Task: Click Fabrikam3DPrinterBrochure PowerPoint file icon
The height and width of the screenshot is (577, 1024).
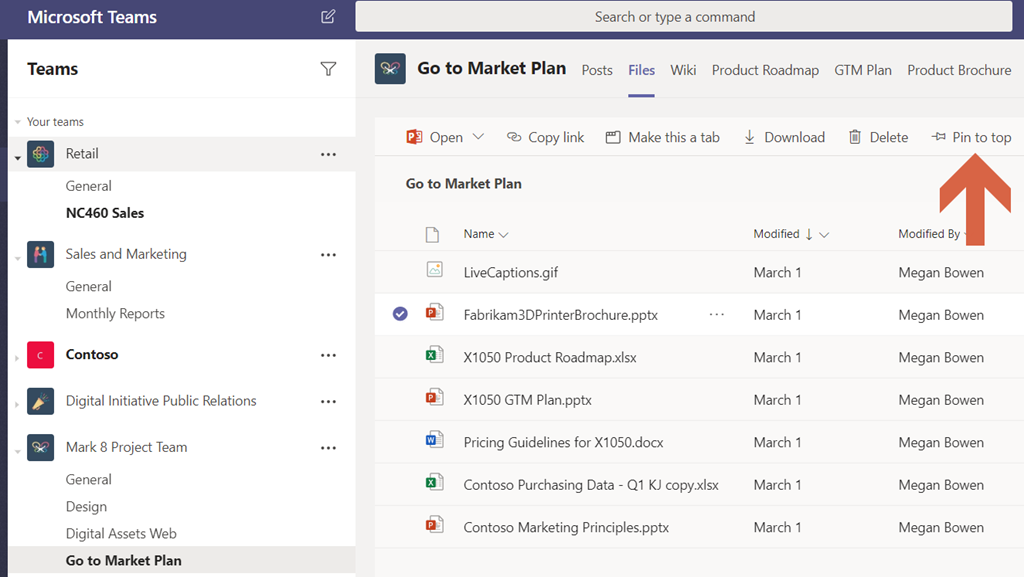Action: pyautogui.click(x=435, y=312)
